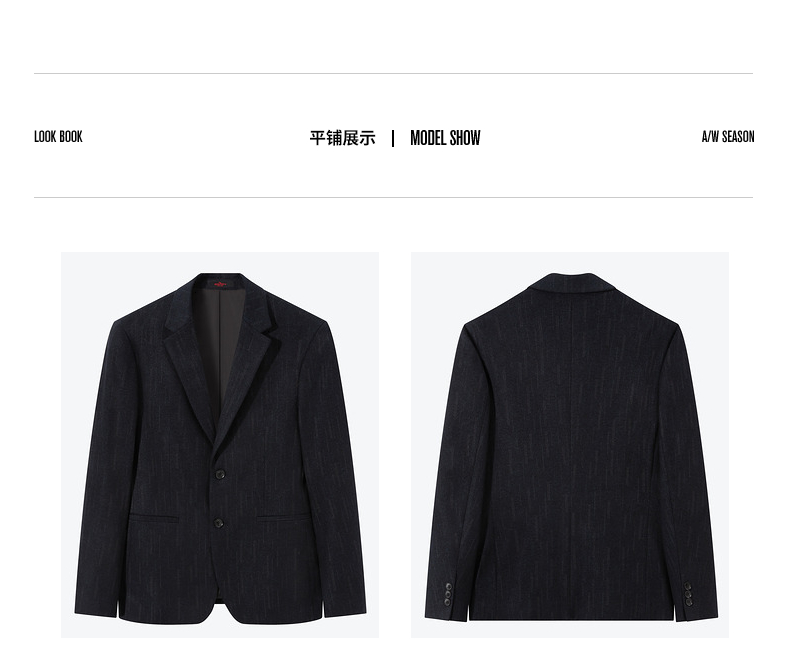The width and height of the screenshot is (790, 647).
Task: Click the LOOK BOOK label
Action: pos(58,137)
